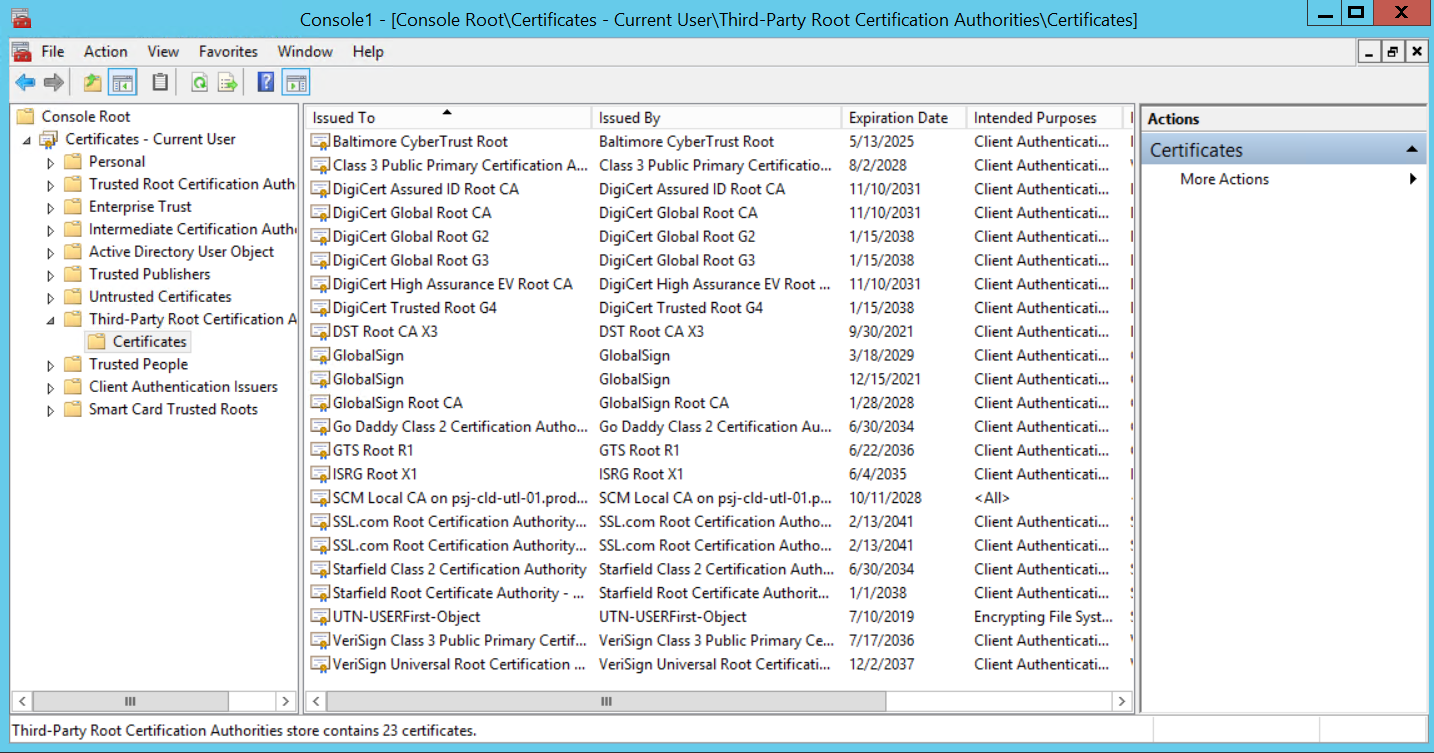Open the Favorites menu
Viewport: 1434px width, 753px height.
click(x=228, y=52)
